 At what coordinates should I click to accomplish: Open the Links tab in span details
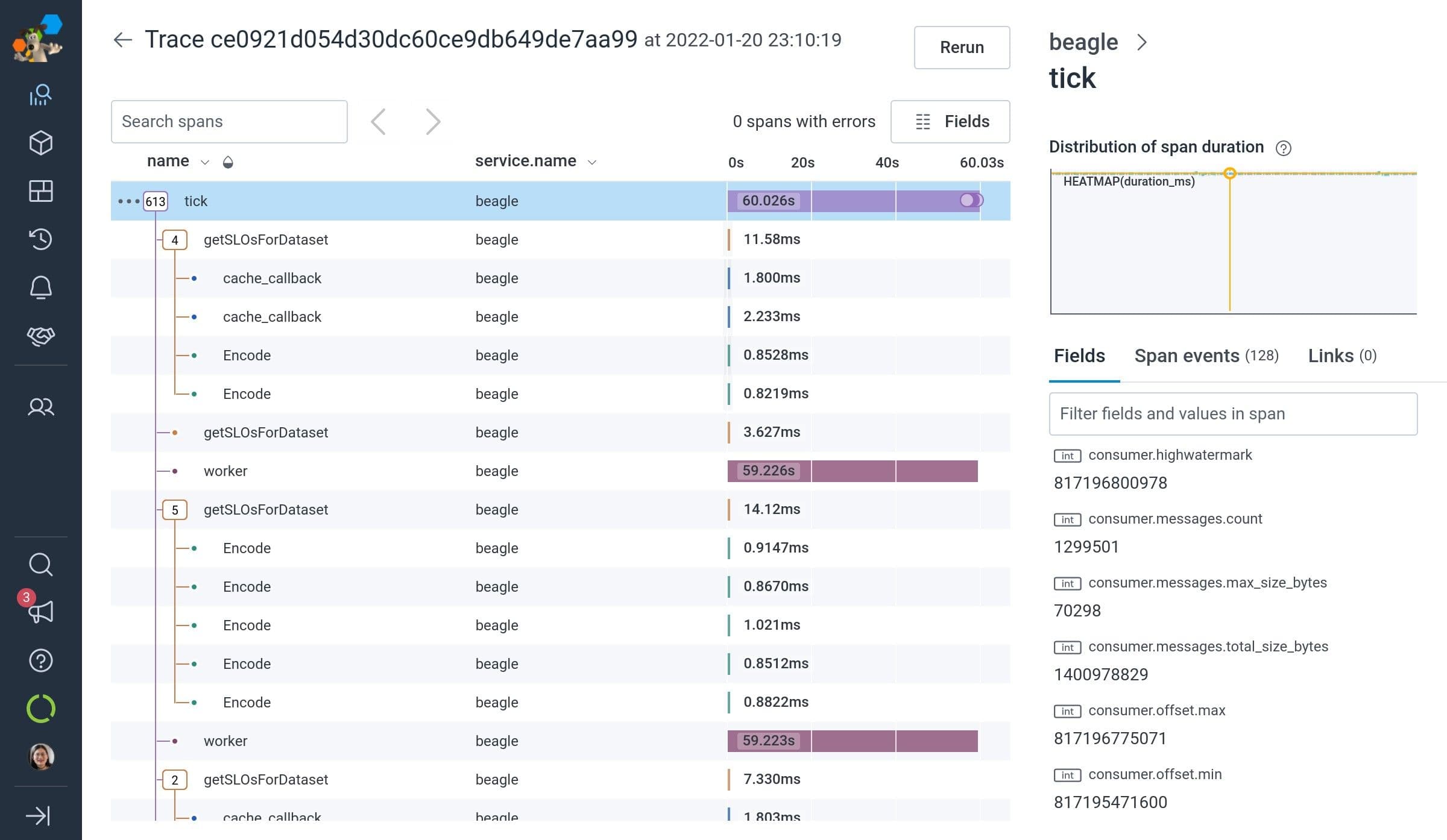pos(1341,356)
